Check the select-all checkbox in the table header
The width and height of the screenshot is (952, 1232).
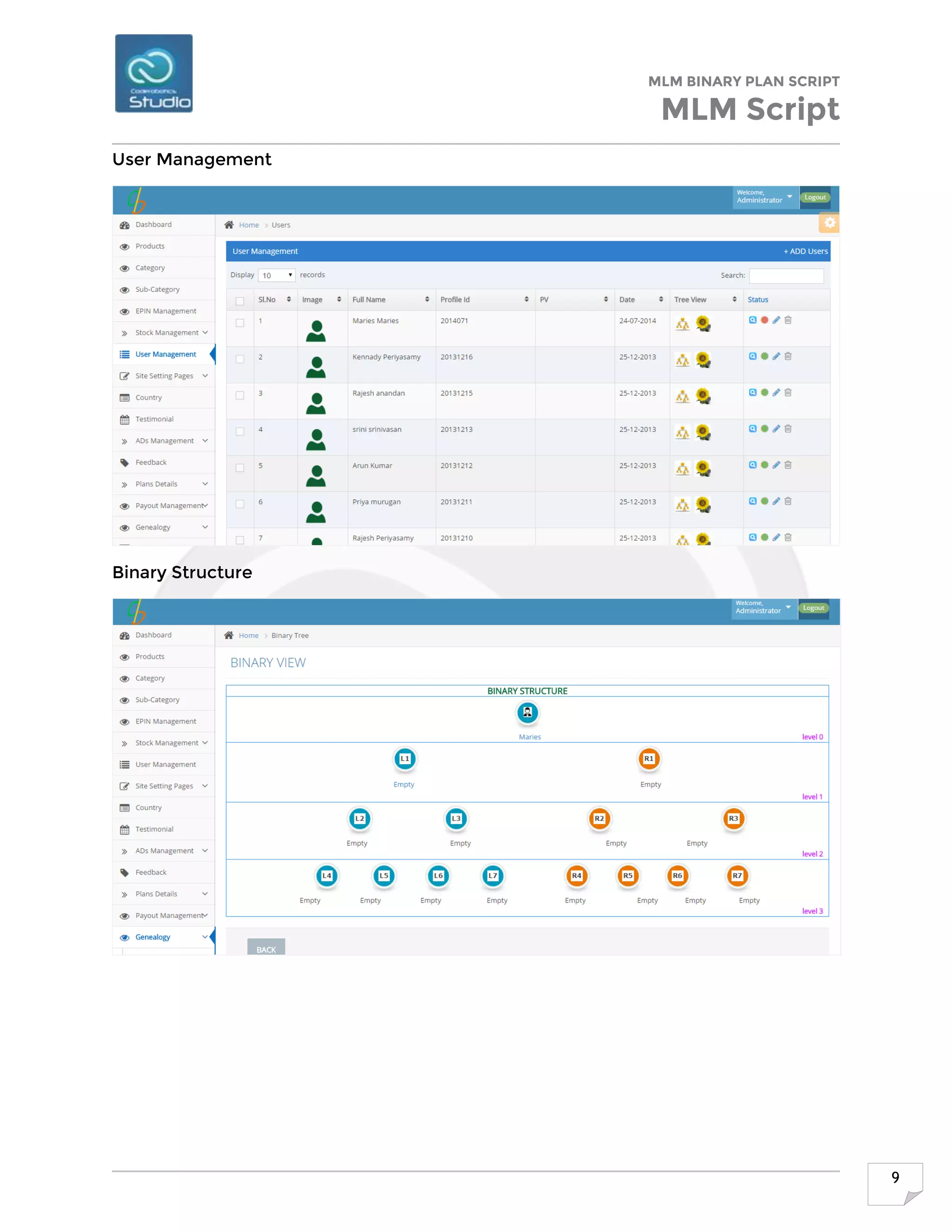click(x=240, y=301)
